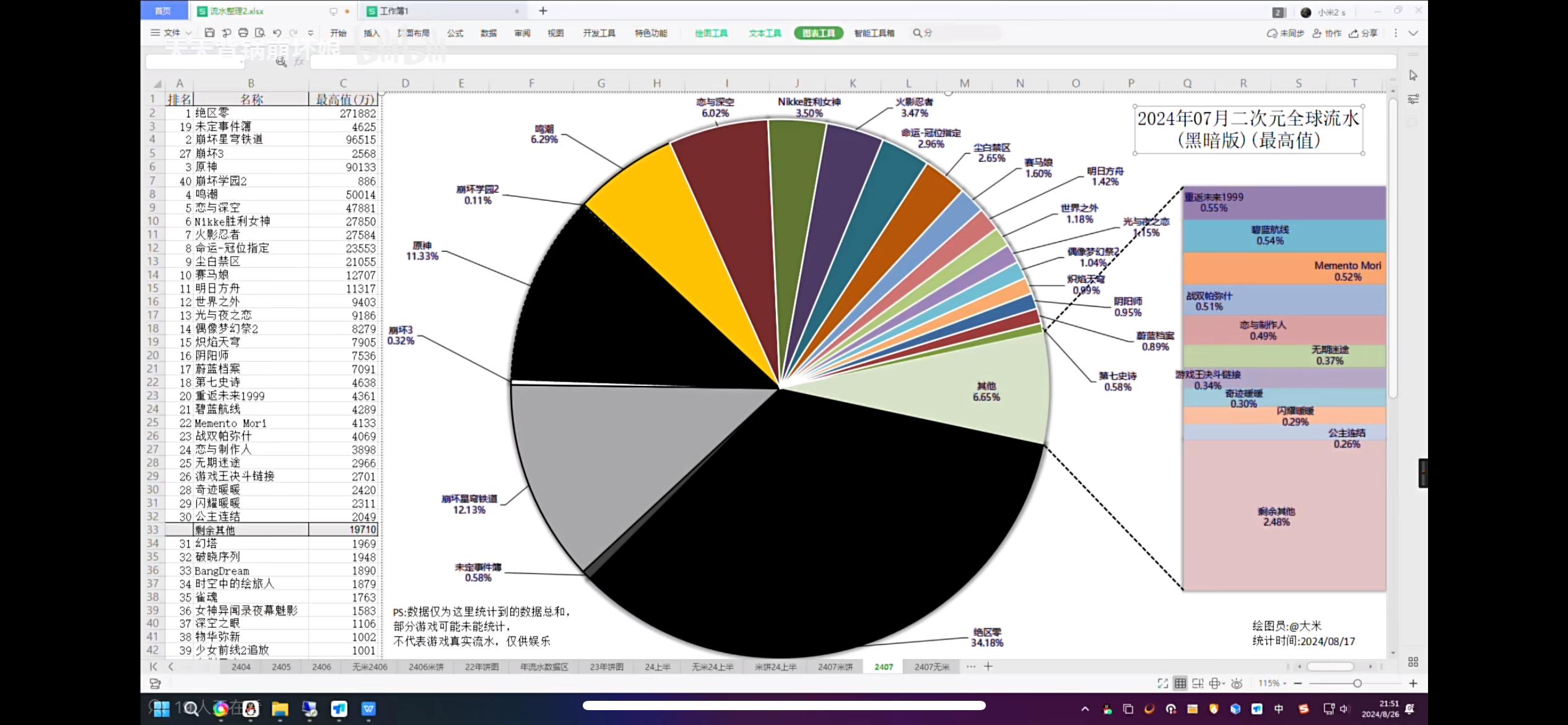Open the settings sliders icon in right sidebar

coord(1413,99)
